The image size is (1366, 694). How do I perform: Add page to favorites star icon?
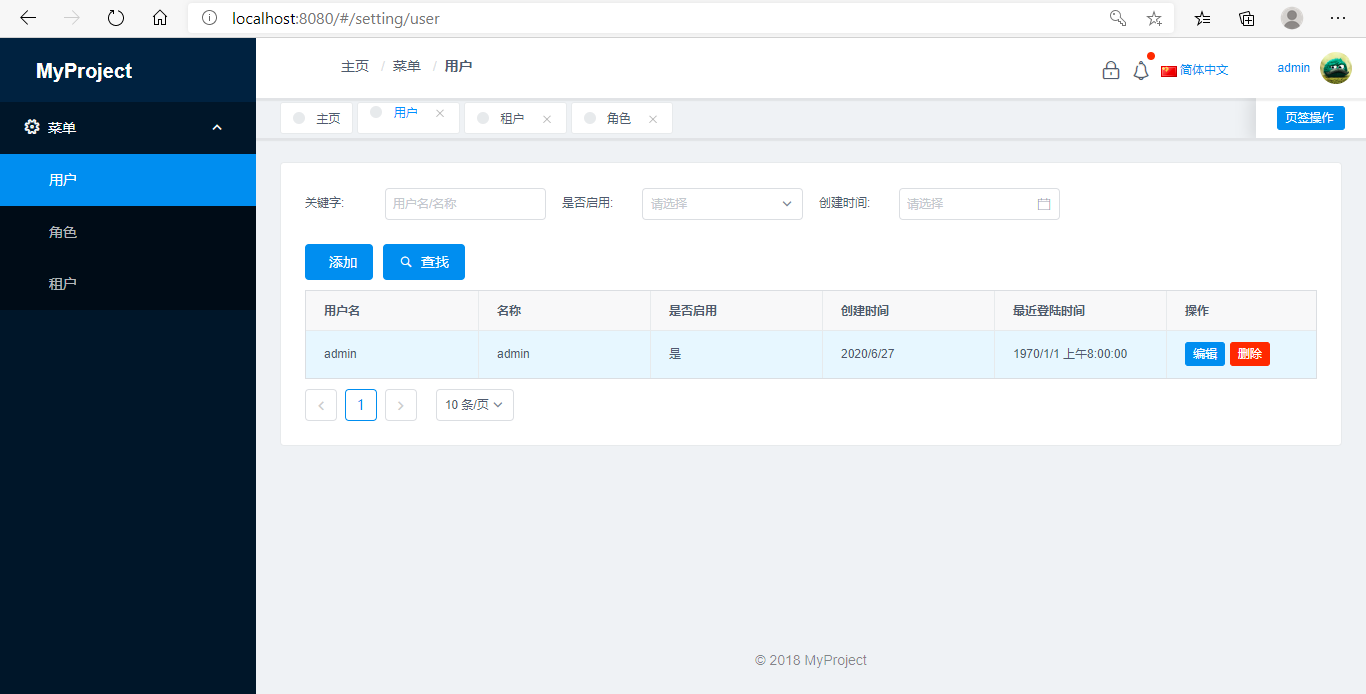pyautogui.click(x=1154, y=18)
